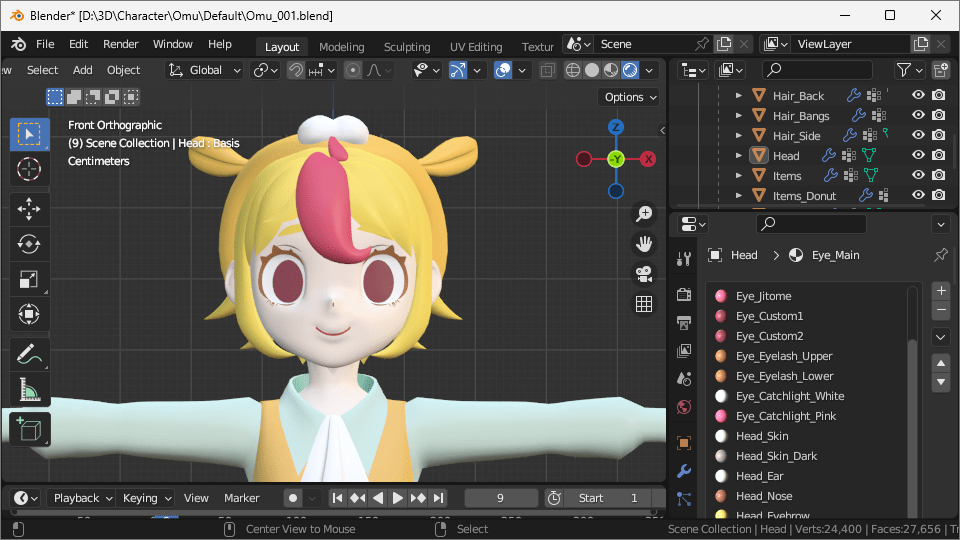Switch to the Sculpting workspace tab
This screenshot has height=540, width=960.
[407, 47]
